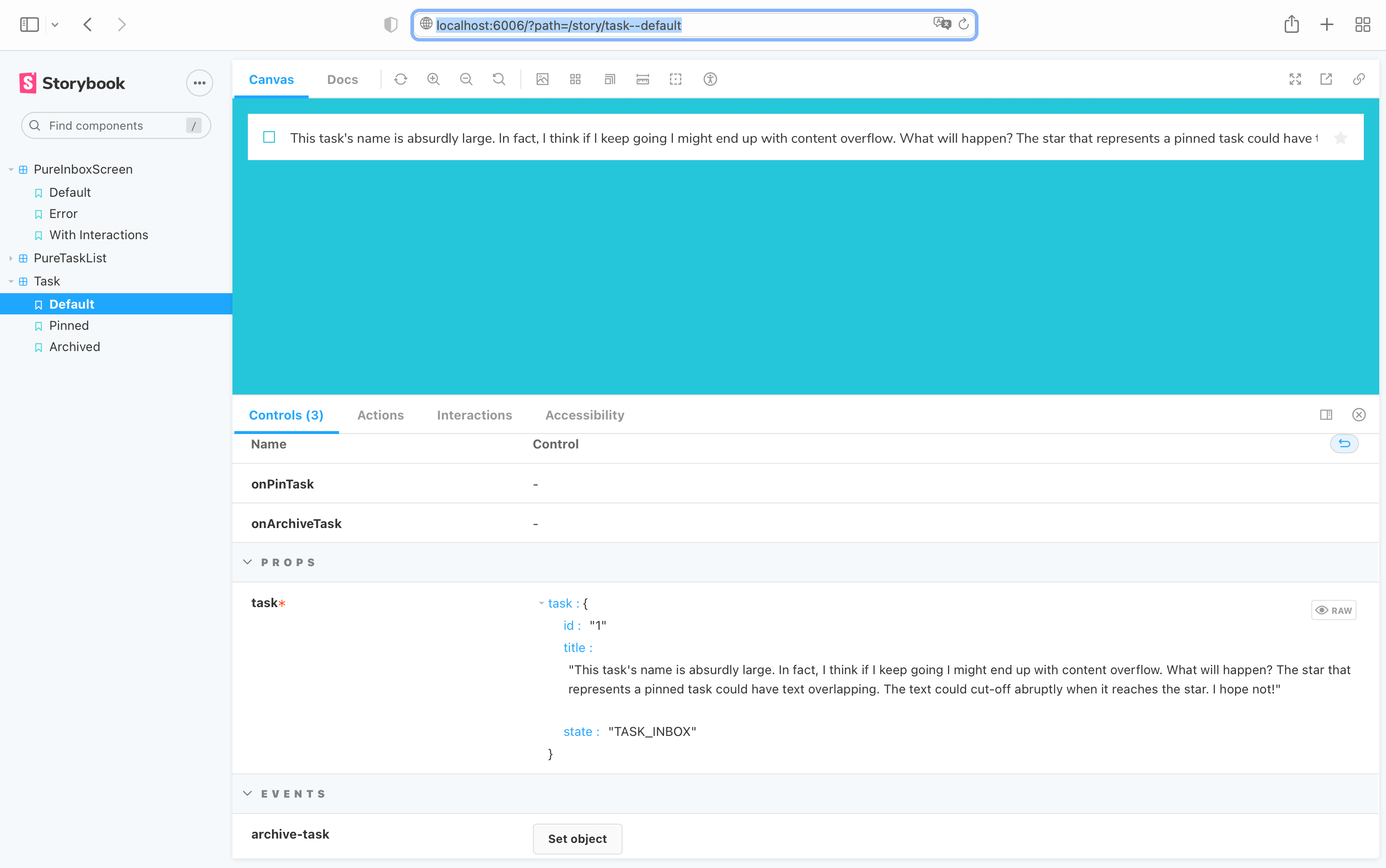
Task: Click the open in new tab icon
Action: (1326, 79)
